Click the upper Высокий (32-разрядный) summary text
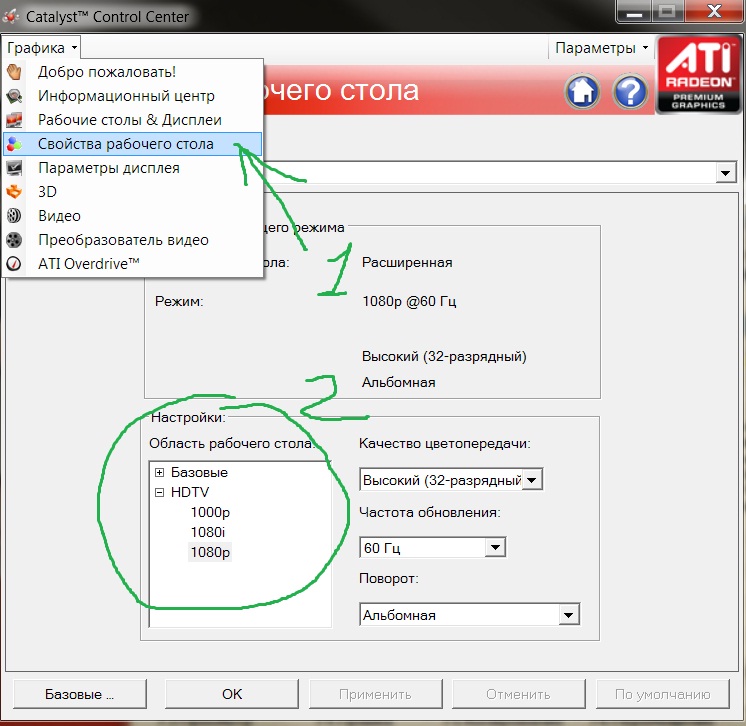The height and width of the screenshot is (726, 746). tap(444, 356)
